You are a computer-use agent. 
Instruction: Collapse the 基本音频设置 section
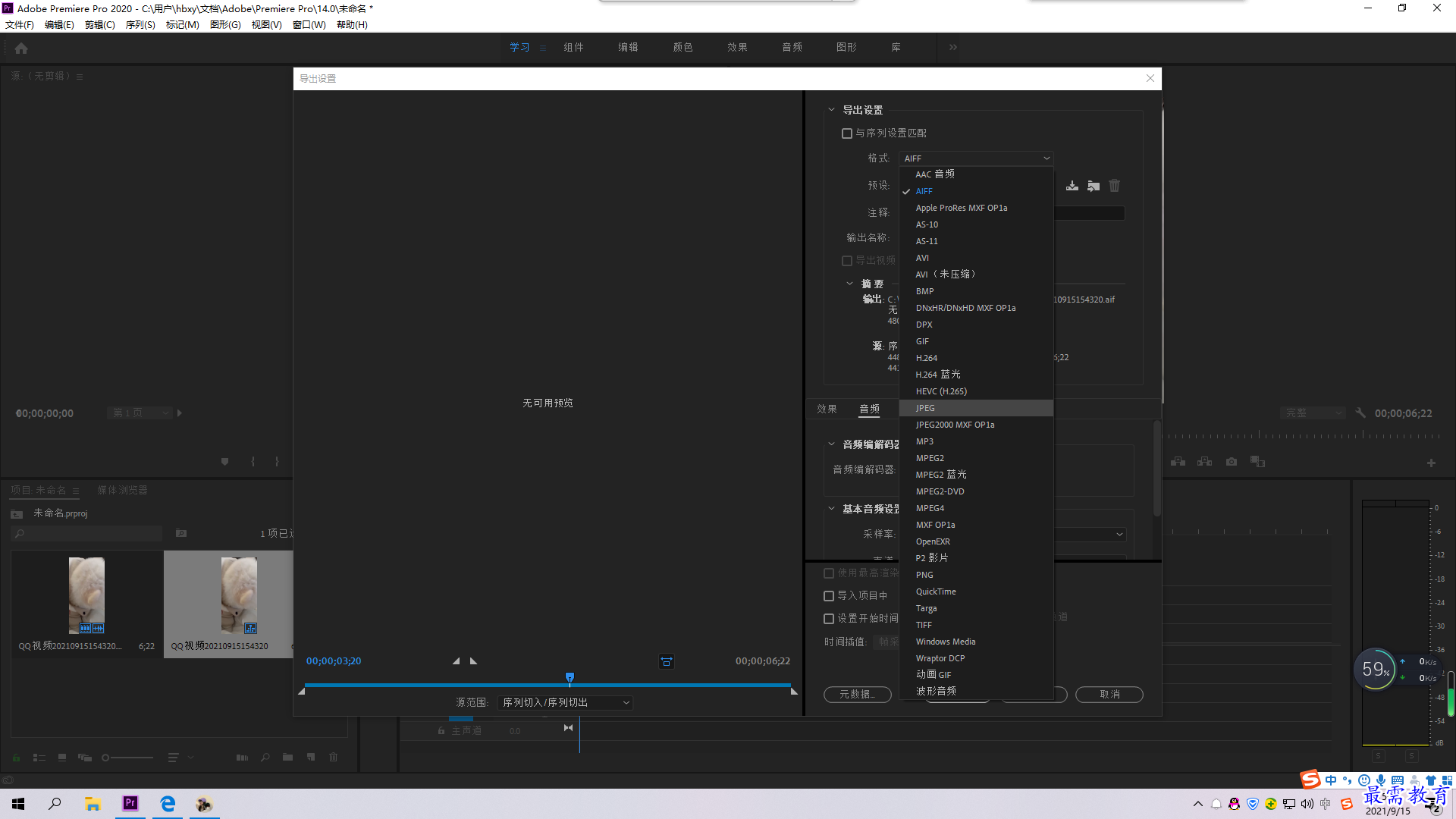(x=831, y=509)
